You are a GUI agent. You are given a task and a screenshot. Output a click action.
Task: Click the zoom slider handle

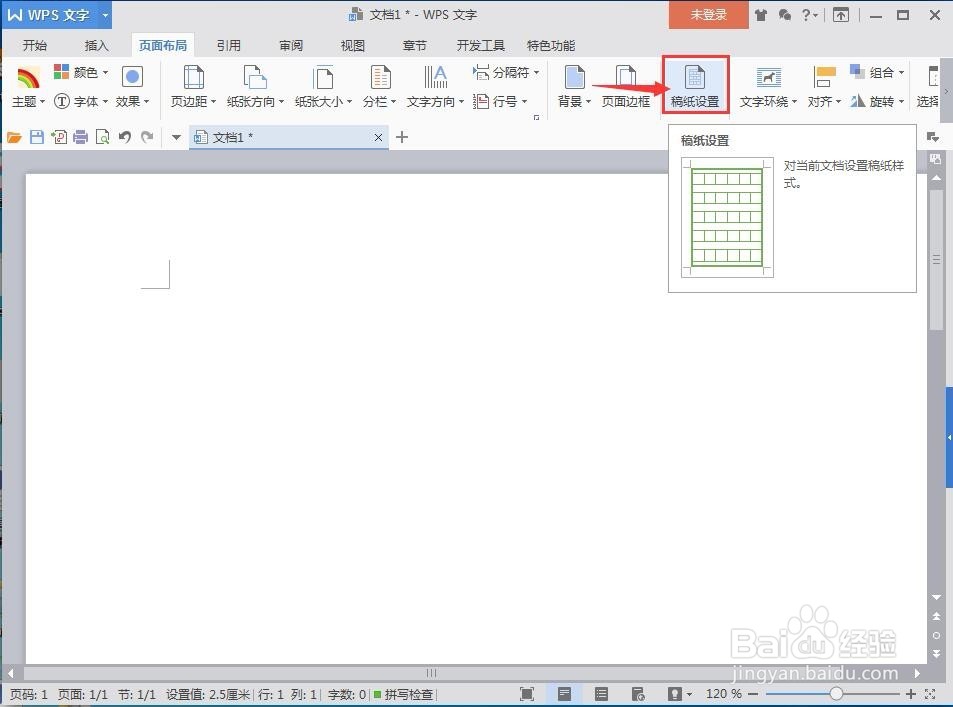(836, 694)
